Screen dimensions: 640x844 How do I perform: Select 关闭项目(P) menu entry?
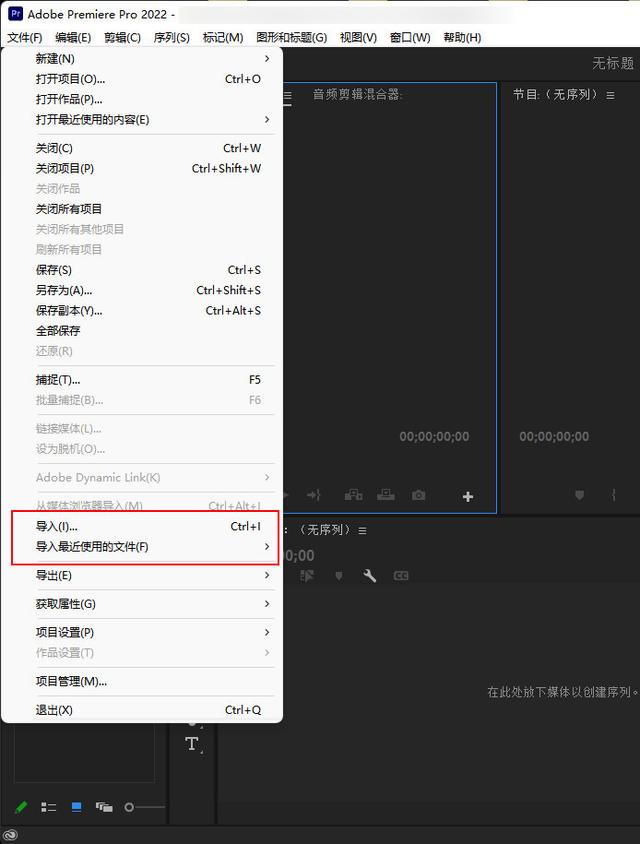(x=142, y=168)
